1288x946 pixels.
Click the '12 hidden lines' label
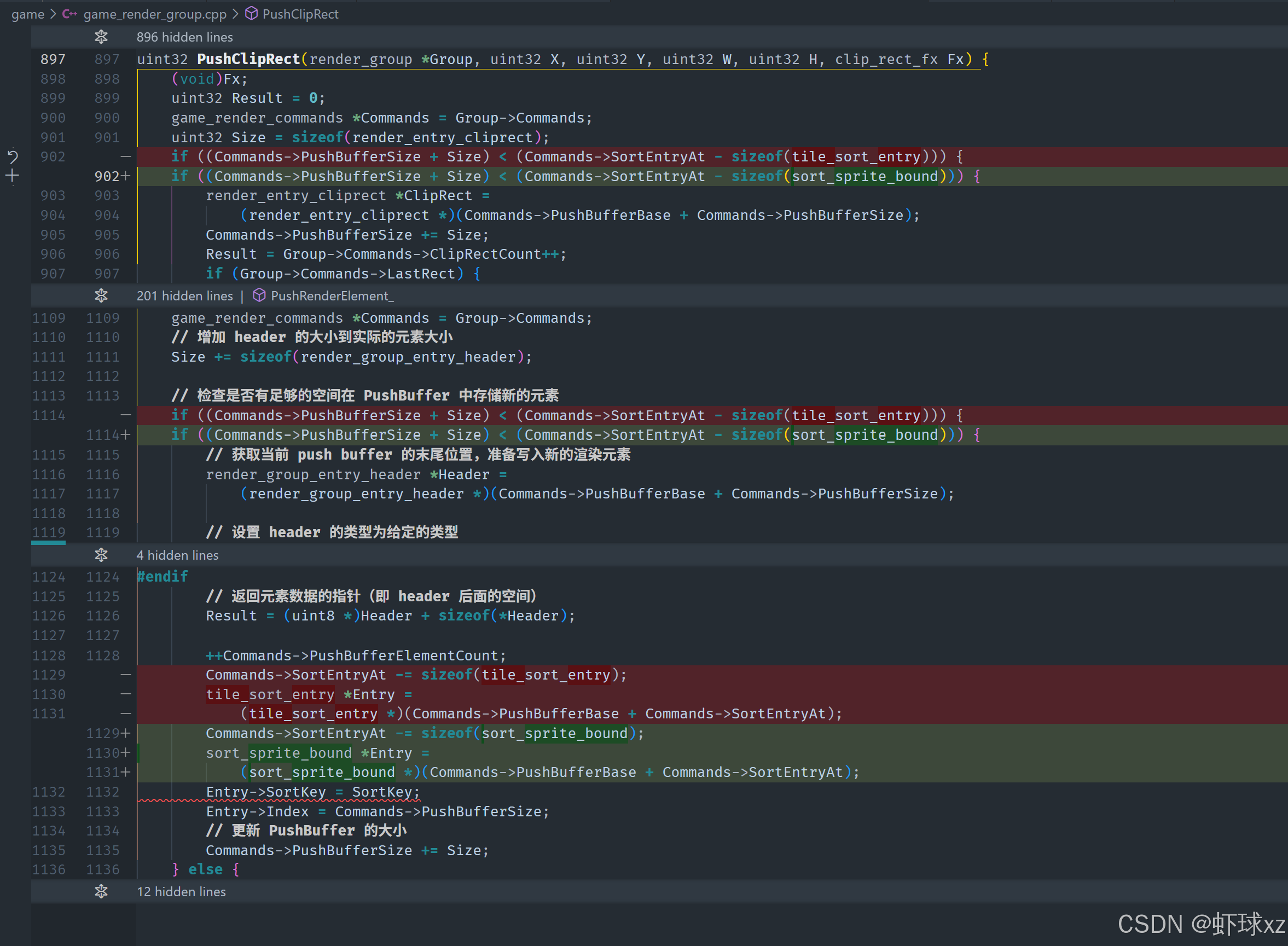coord(181,892)
